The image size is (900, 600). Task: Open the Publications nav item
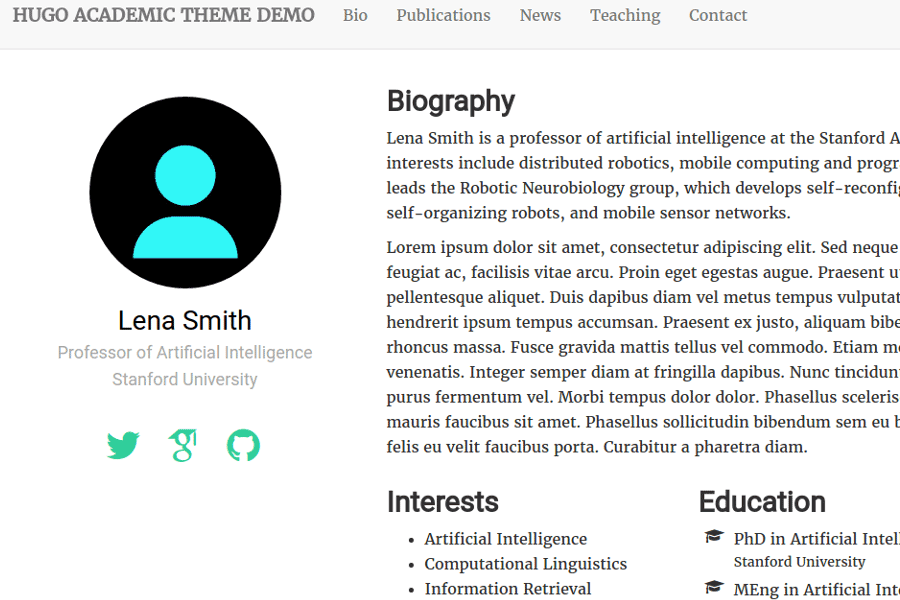[x=443, y=16]
